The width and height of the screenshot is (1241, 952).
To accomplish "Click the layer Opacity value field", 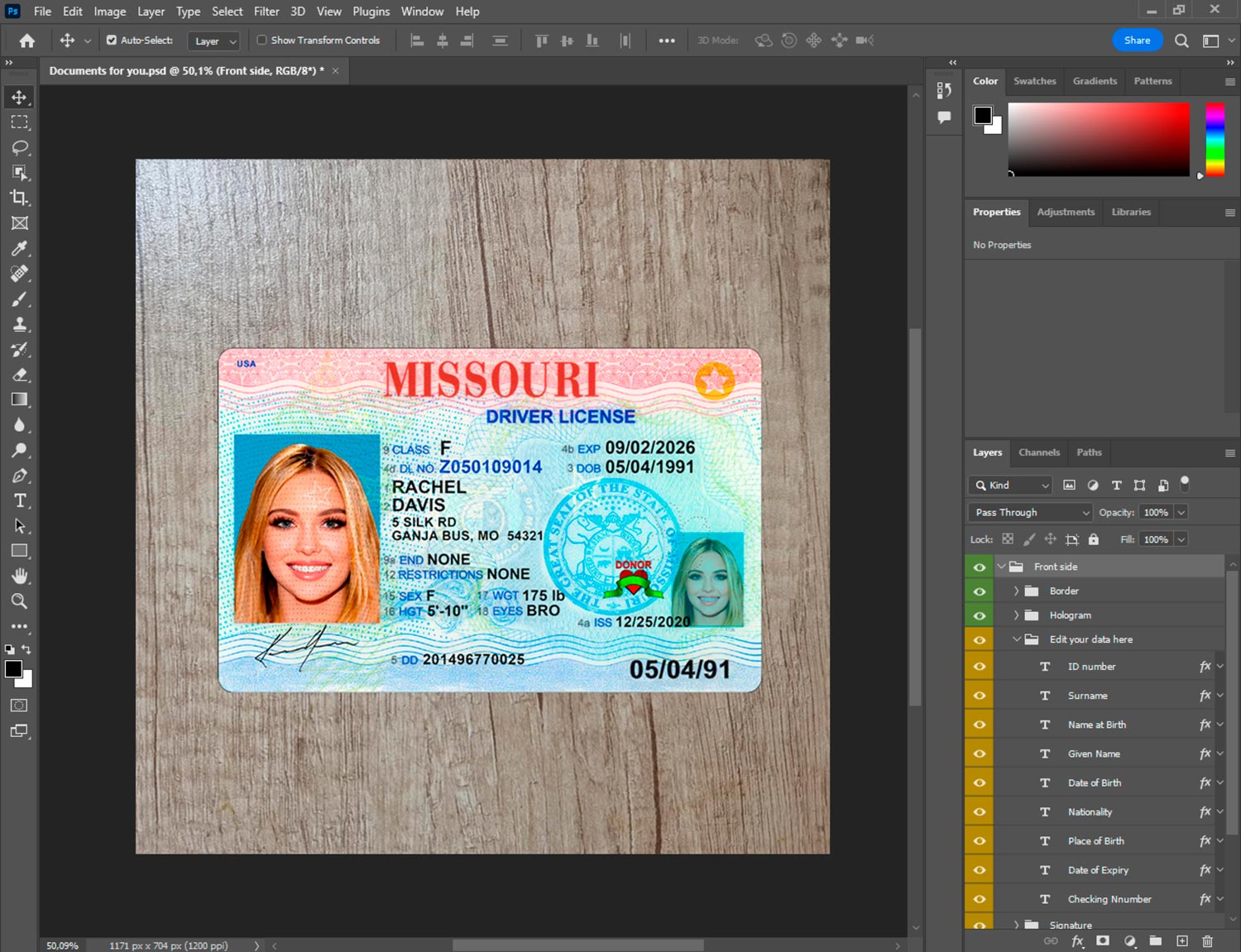I will point(1156,512).
